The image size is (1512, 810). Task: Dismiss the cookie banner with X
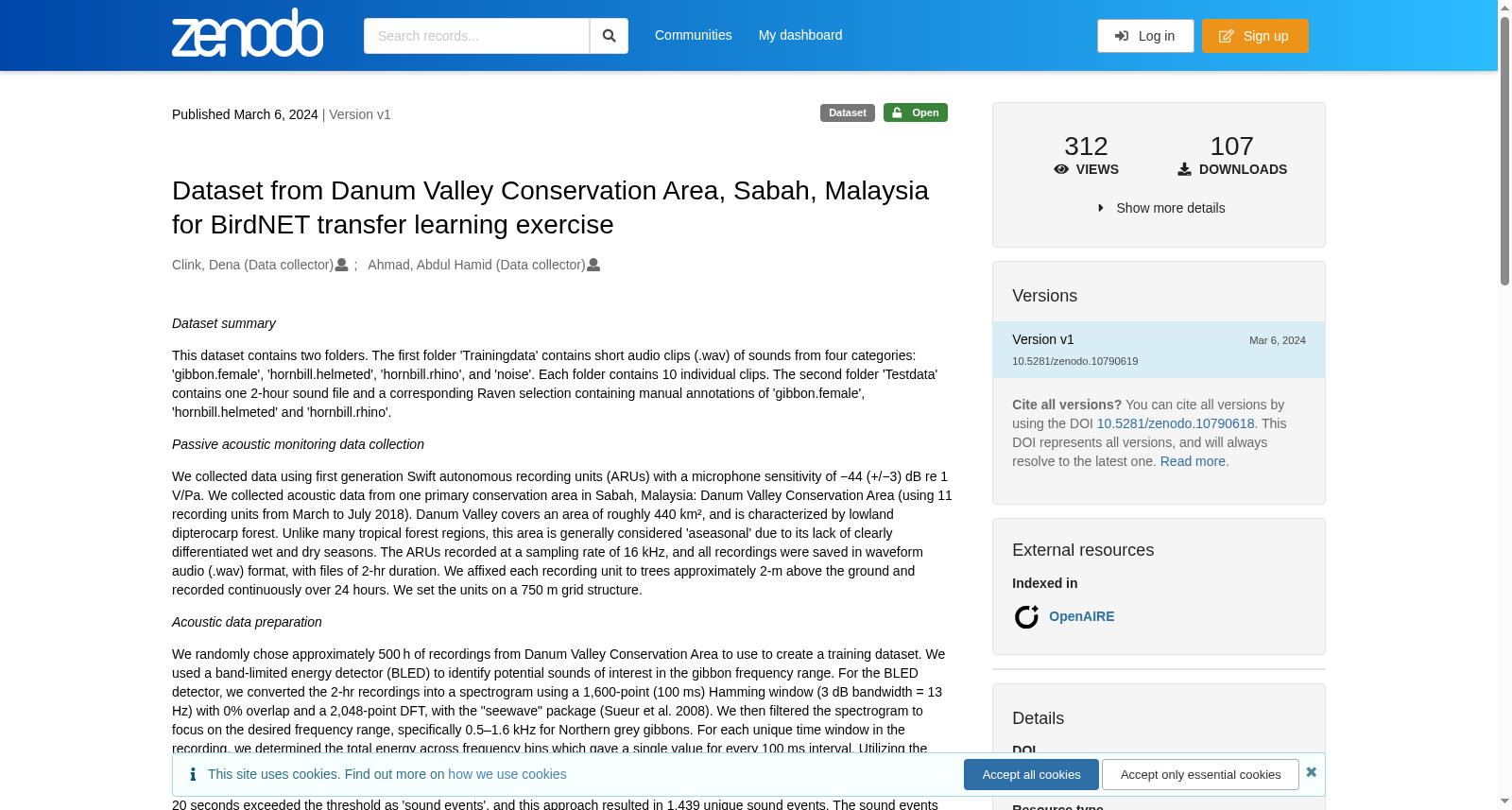[1311, 772]
